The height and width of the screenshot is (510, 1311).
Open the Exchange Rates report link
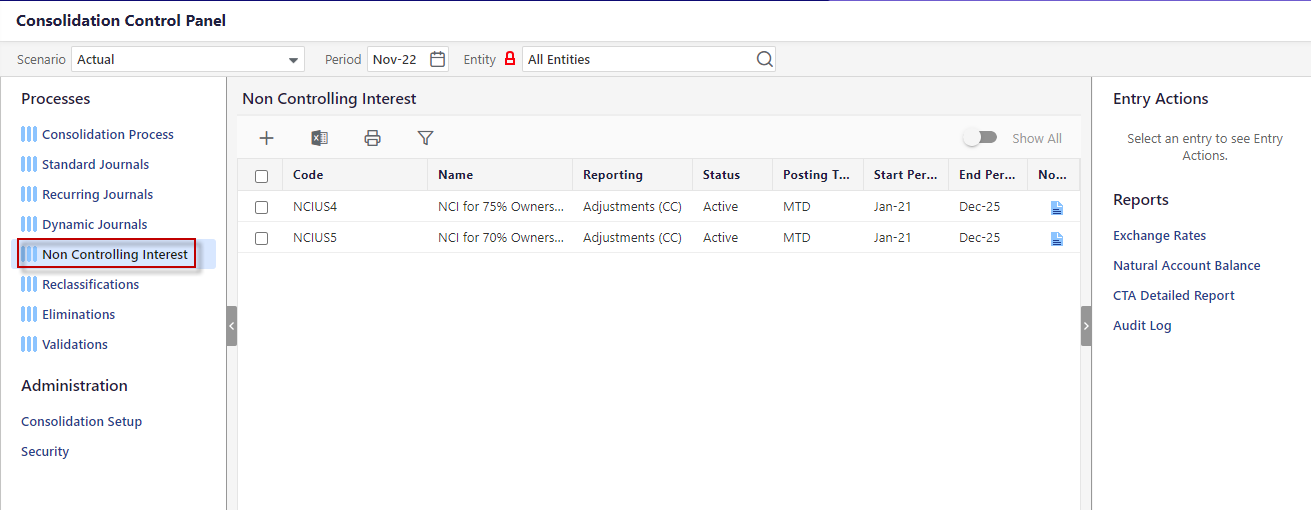(x=1159, y=236)
